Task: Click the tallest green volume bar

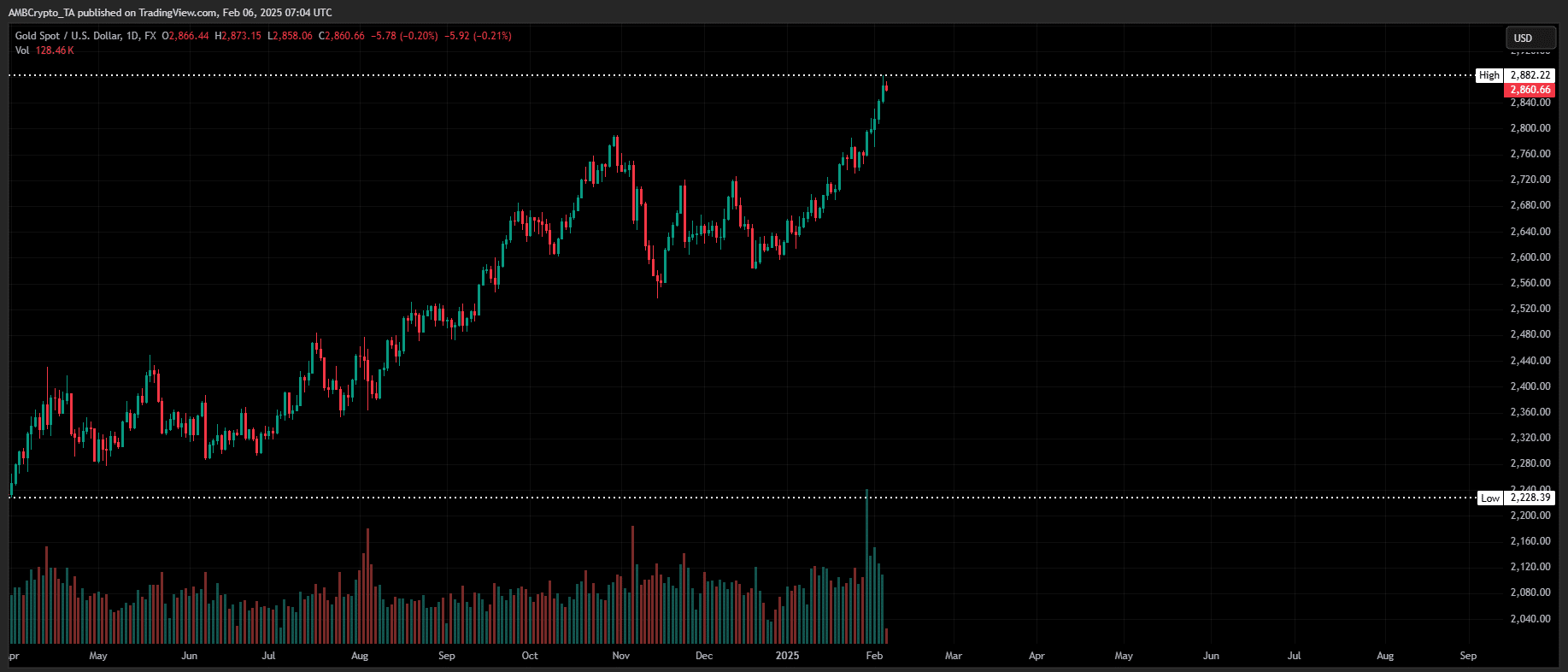Action: point(867,566)
